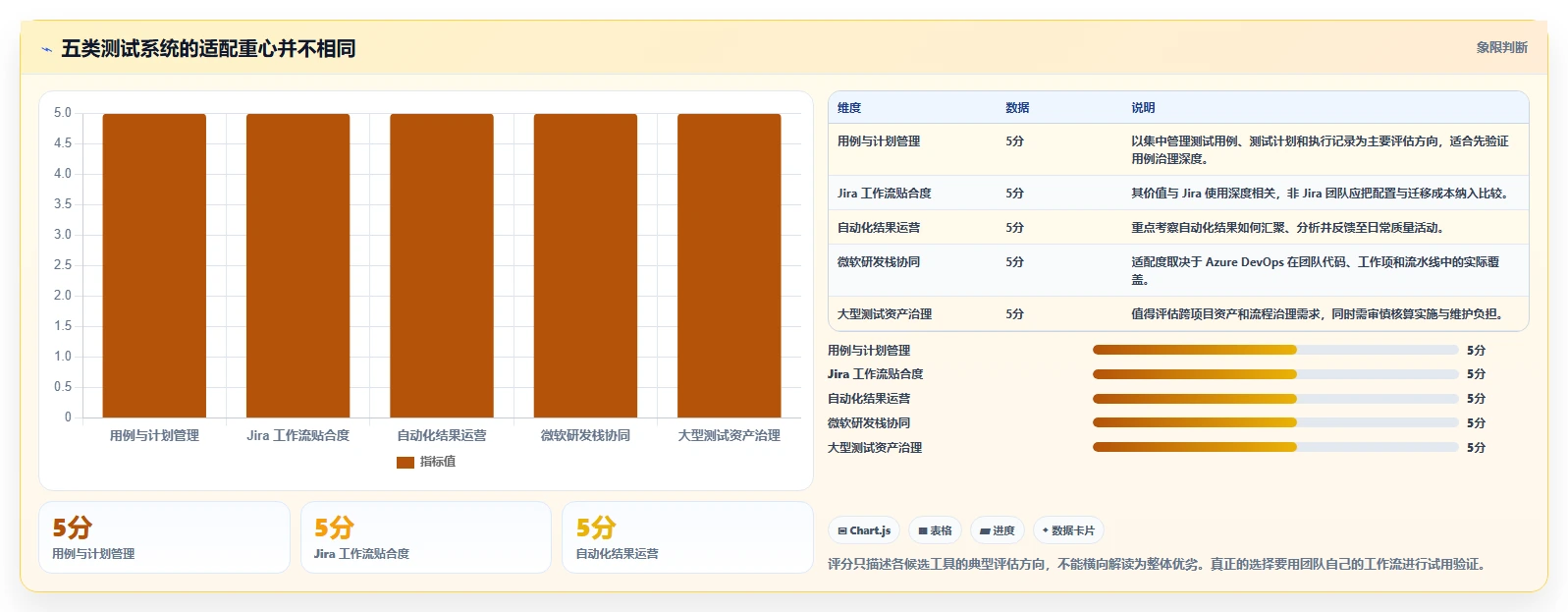This screenshot has width=1568, height=612.
Task: Click the 数据 table column header
Action: click(x=1017, y=108)
